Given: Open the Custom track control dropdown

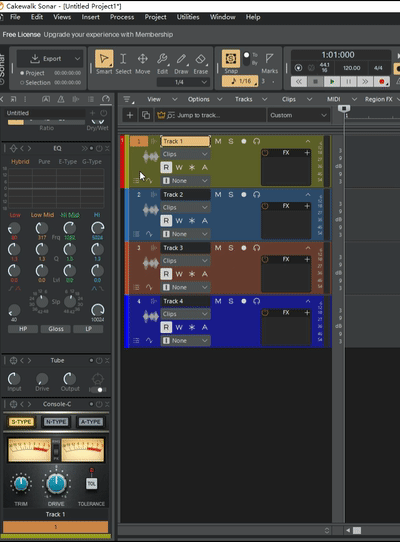Looking at the screenshot, I should click(x=298, y=115).
